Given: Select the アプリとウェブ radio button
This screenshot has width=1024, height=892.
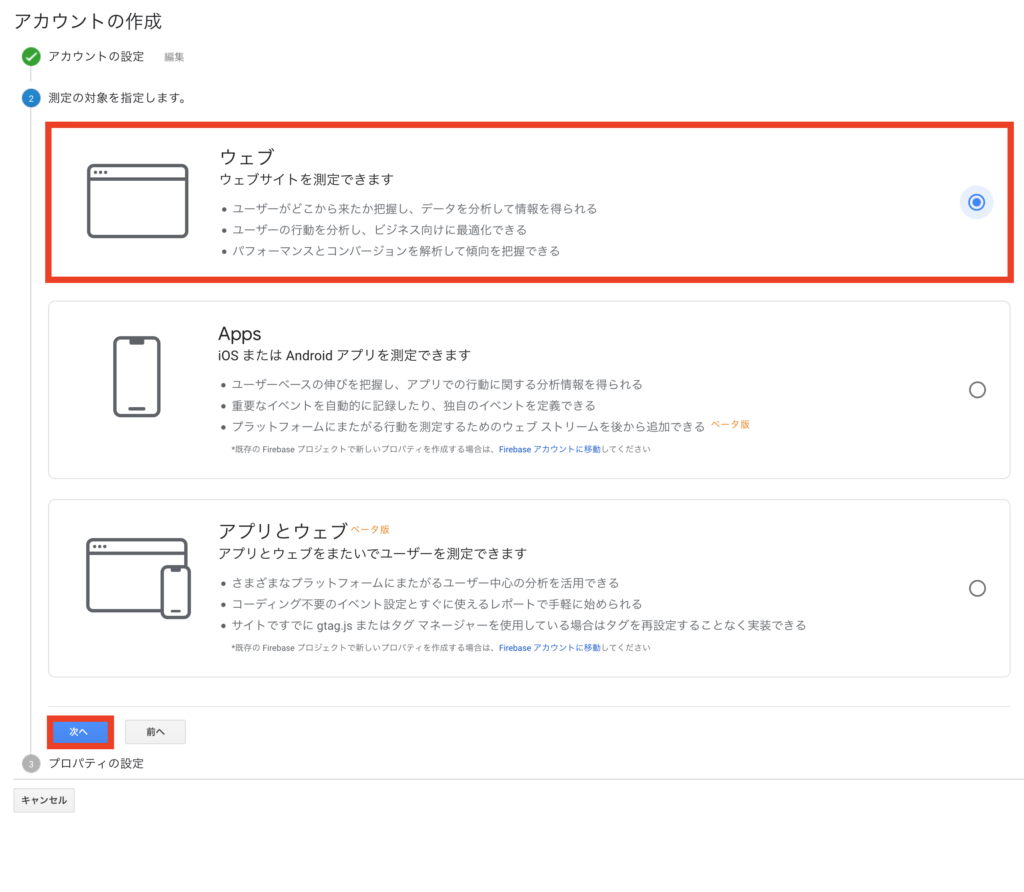Looking at the screenshot, I should coord(977,588).
